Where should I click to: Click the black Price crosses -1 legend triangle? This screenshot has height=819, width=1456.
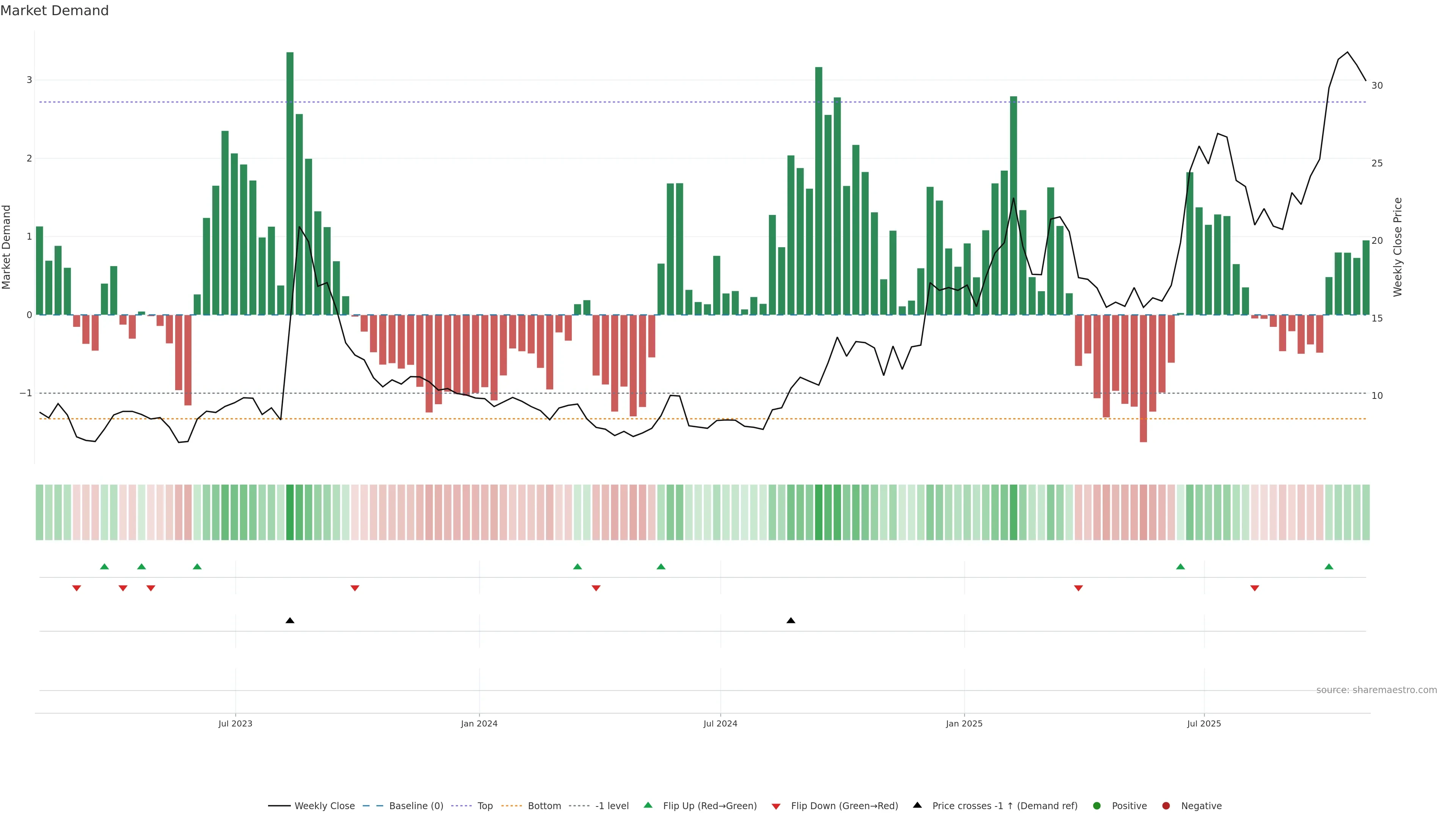click(x=917, y=805)
